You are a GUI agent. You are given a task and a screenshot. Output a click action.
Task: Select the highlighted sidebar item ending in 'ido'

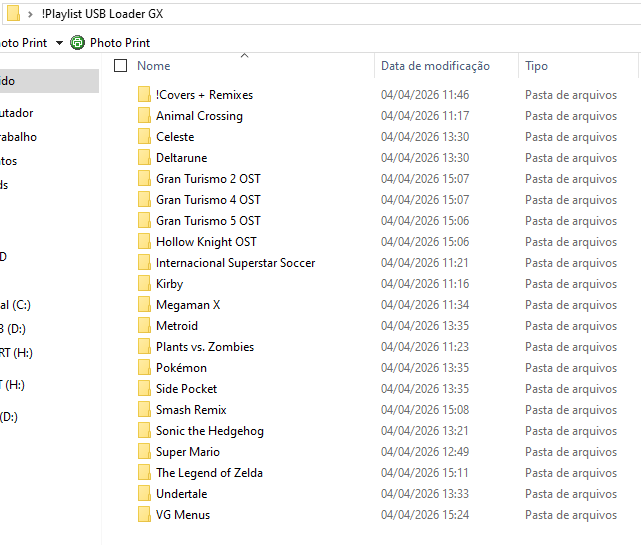[x=49, y=81]
